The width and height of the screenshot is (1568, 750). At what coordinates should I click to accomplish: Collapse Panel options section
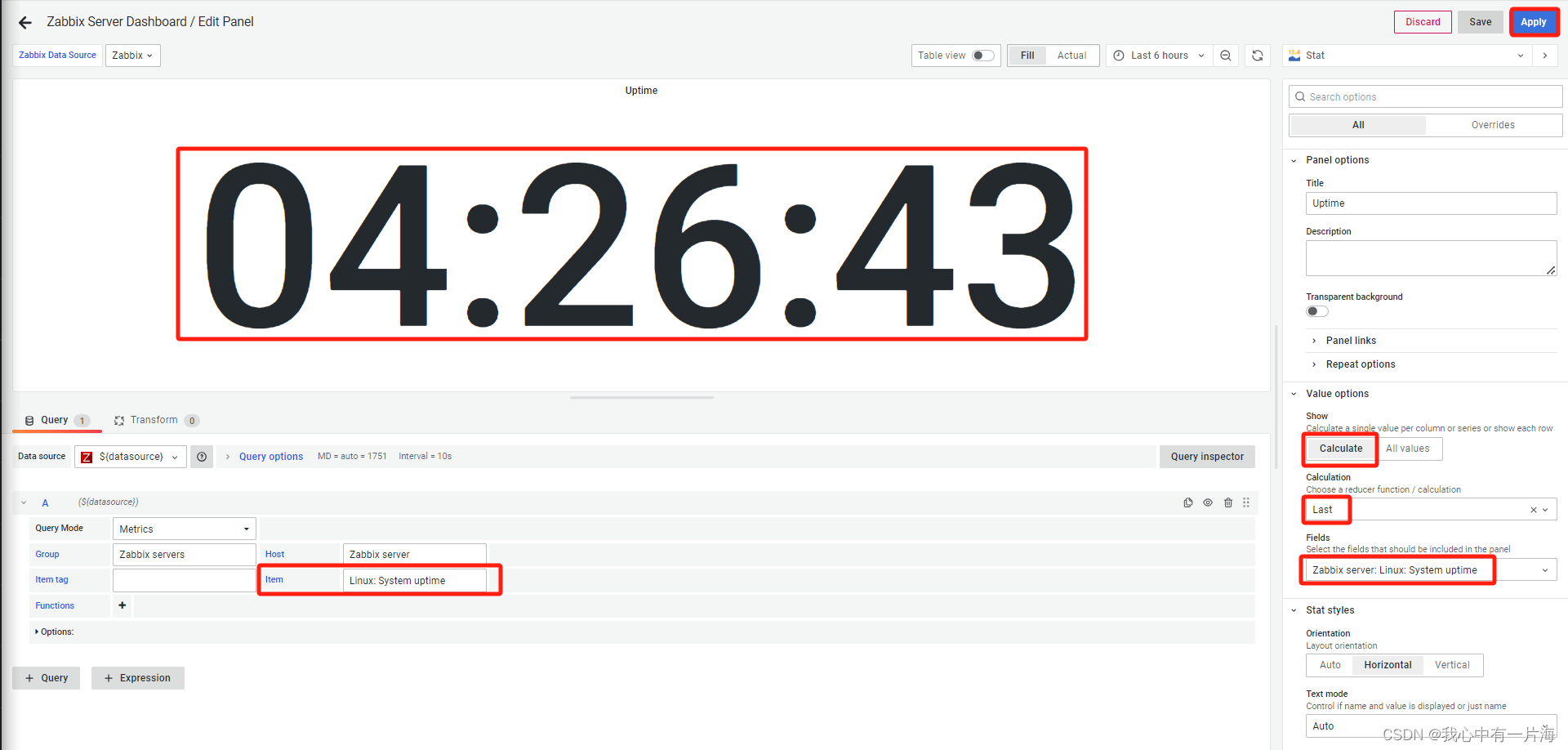click(x=1336, y=160)
